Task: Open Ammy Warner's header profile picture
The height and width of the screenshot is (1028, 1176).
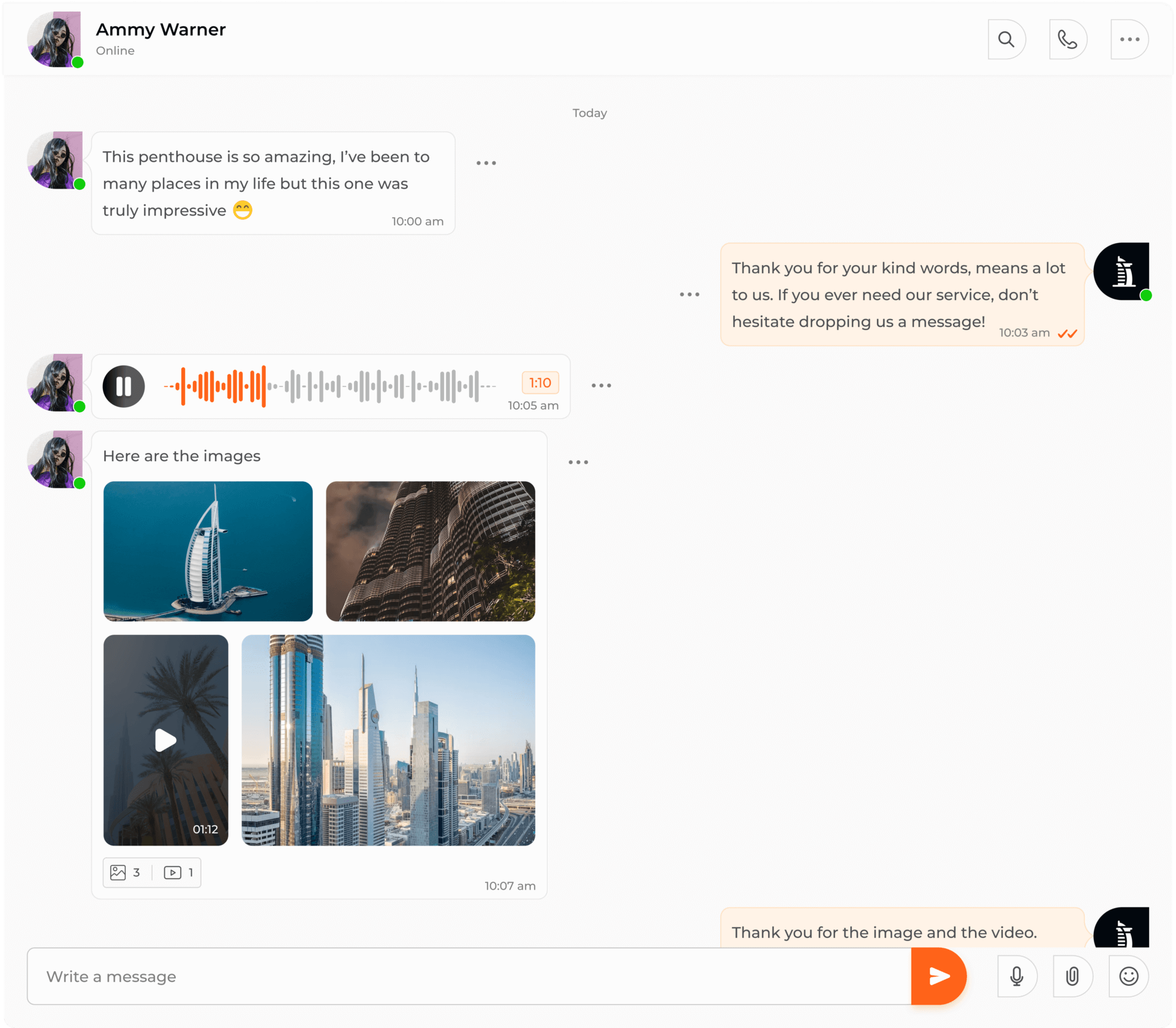Action: (55, 39)
